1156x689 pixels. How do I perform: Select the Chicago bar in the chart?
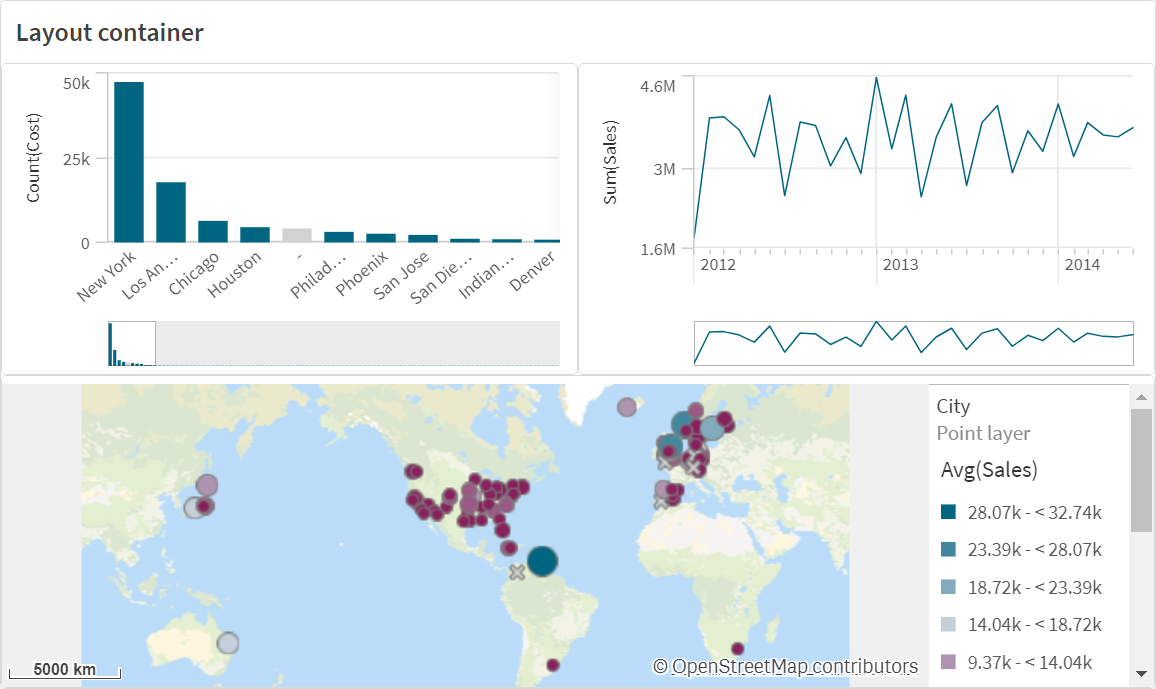pos(212,232)
